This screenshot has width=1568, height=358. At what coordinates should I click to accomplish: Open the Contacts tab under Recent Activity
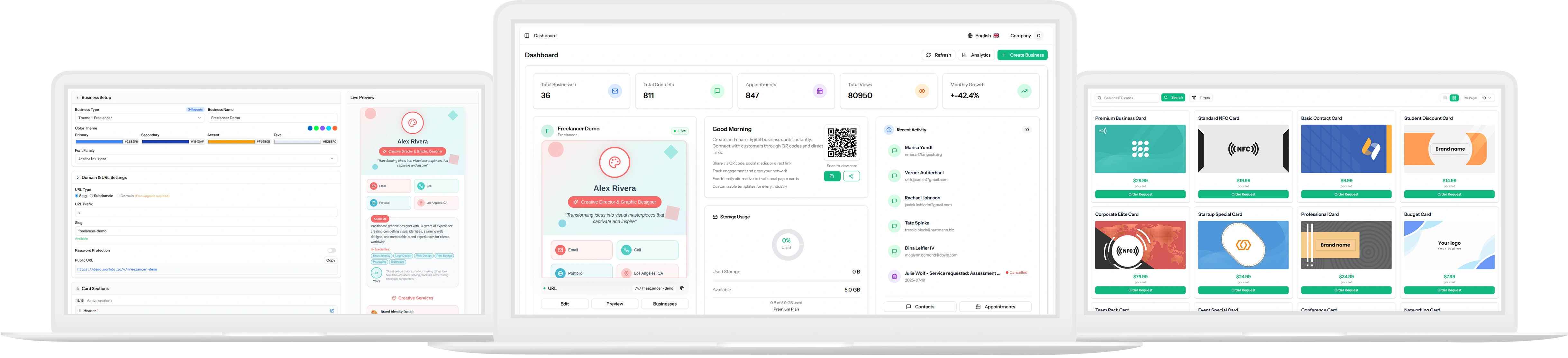tap(920, 307)
